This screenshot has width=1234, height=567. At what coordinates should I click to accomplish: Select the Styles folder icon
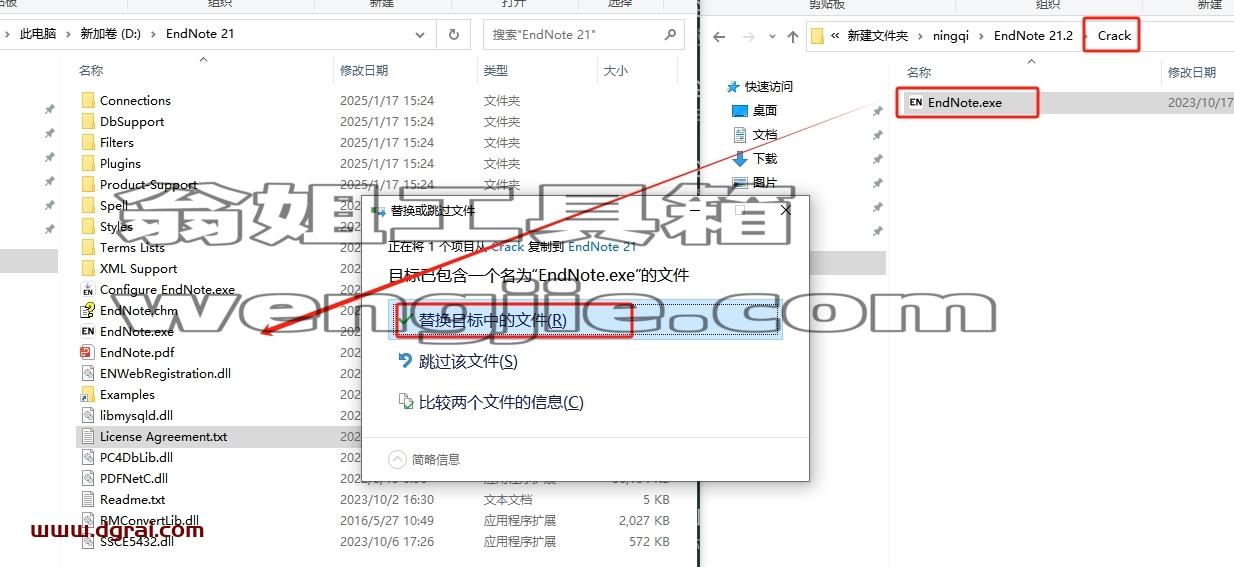pyautogui.click(x=88, y=226)
